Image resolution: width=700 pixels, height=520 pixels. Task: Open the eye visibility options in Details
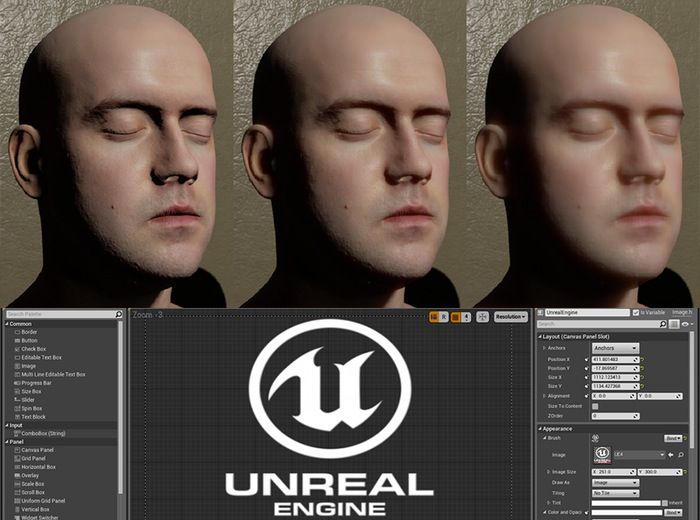[687, 324]
